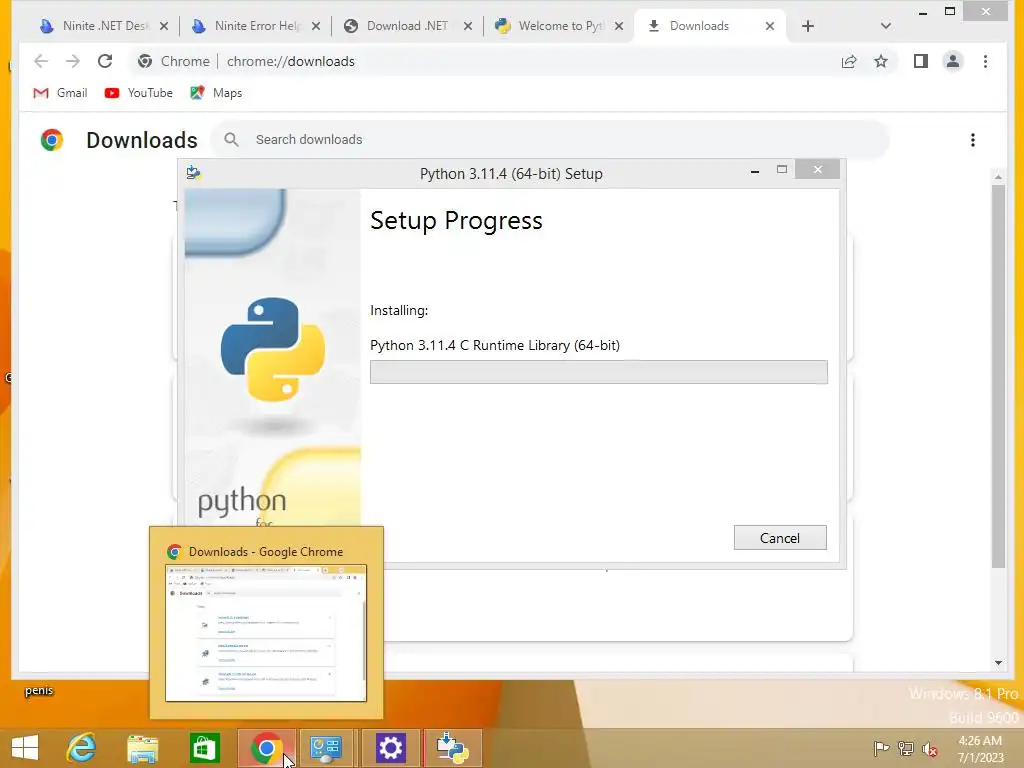
Task: Click the scrollbar down arrow on Downloads page
Action: tap(998, 663)
